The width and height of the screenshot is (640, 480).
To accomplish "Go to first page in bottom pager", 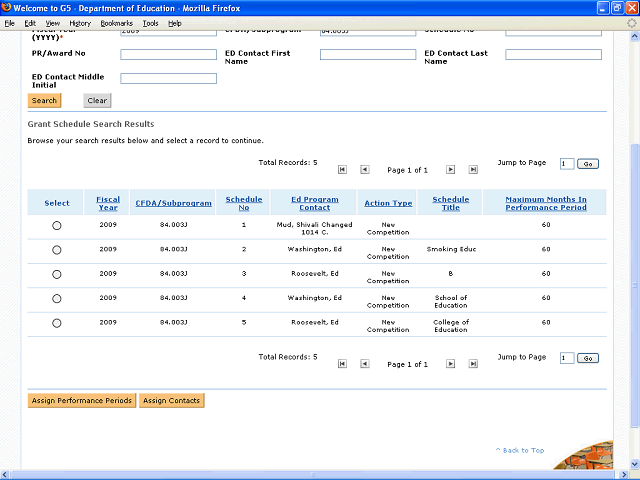I will [342, 364].
